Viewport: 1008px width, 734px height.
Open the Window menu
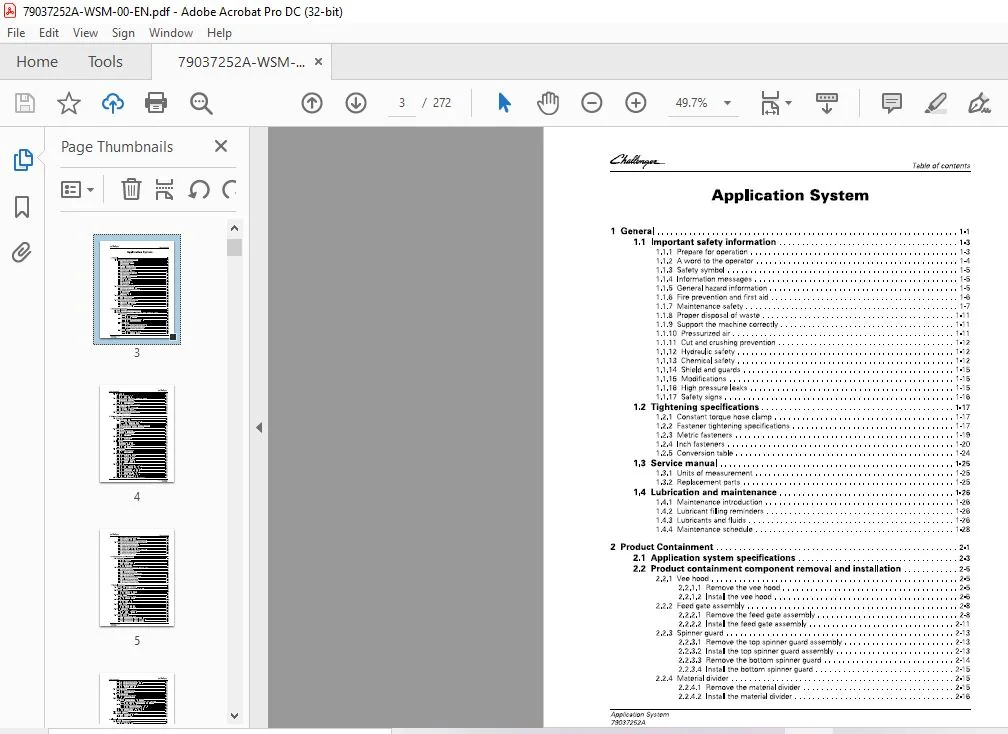click(171, 33)
